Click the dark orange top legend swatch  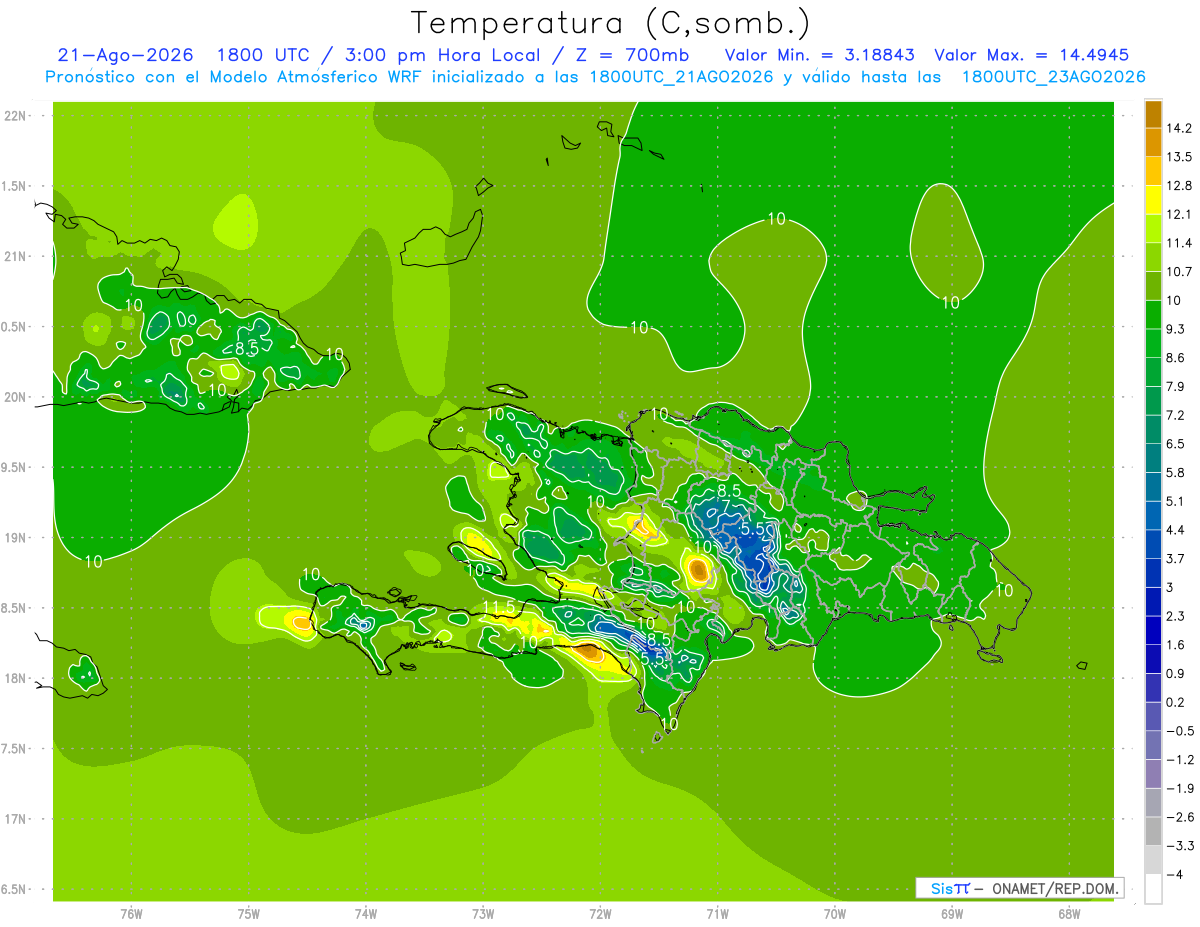pos(1153,114)
